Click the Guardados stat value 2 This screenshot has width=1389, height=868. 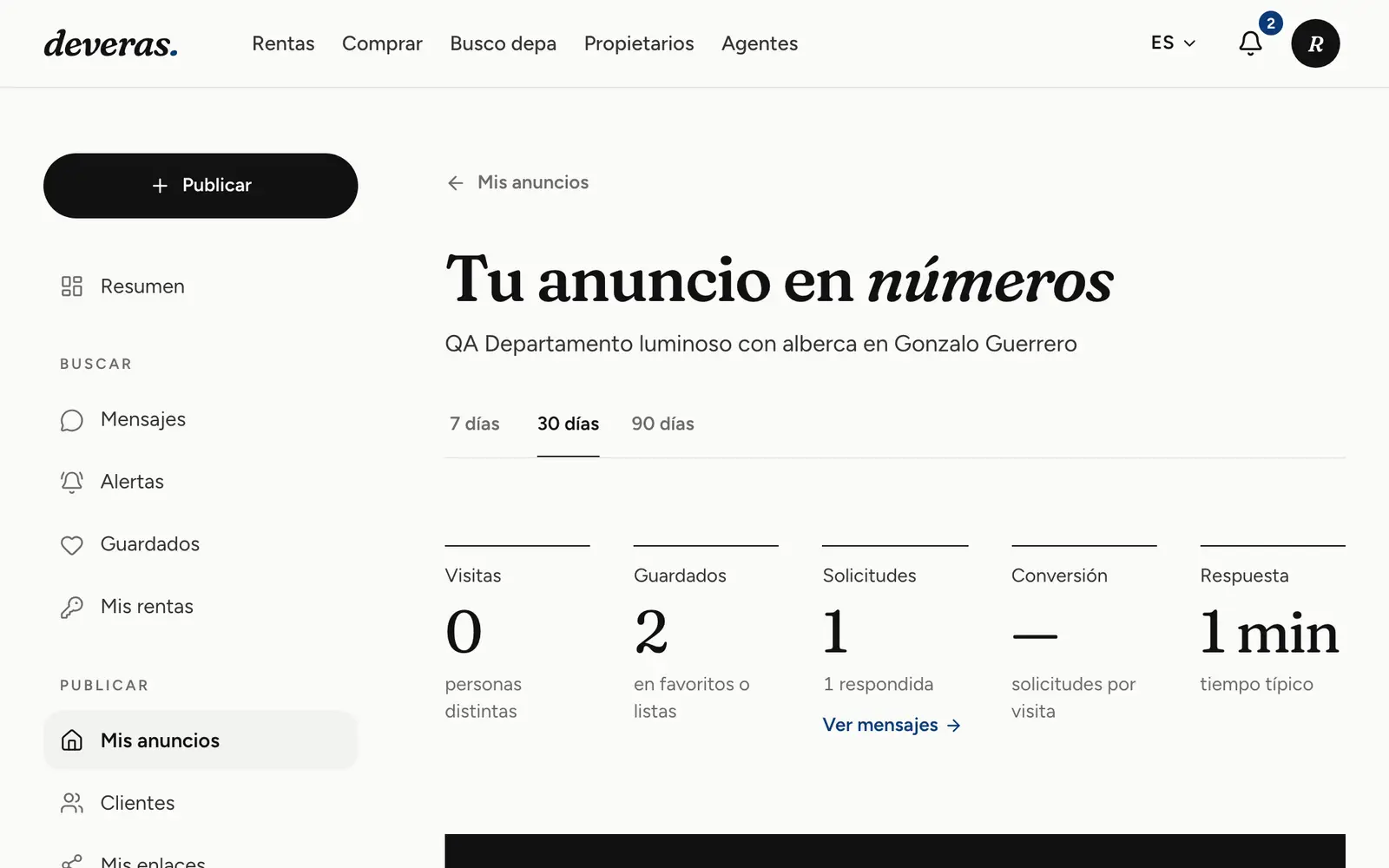click(x=651, y=632)
